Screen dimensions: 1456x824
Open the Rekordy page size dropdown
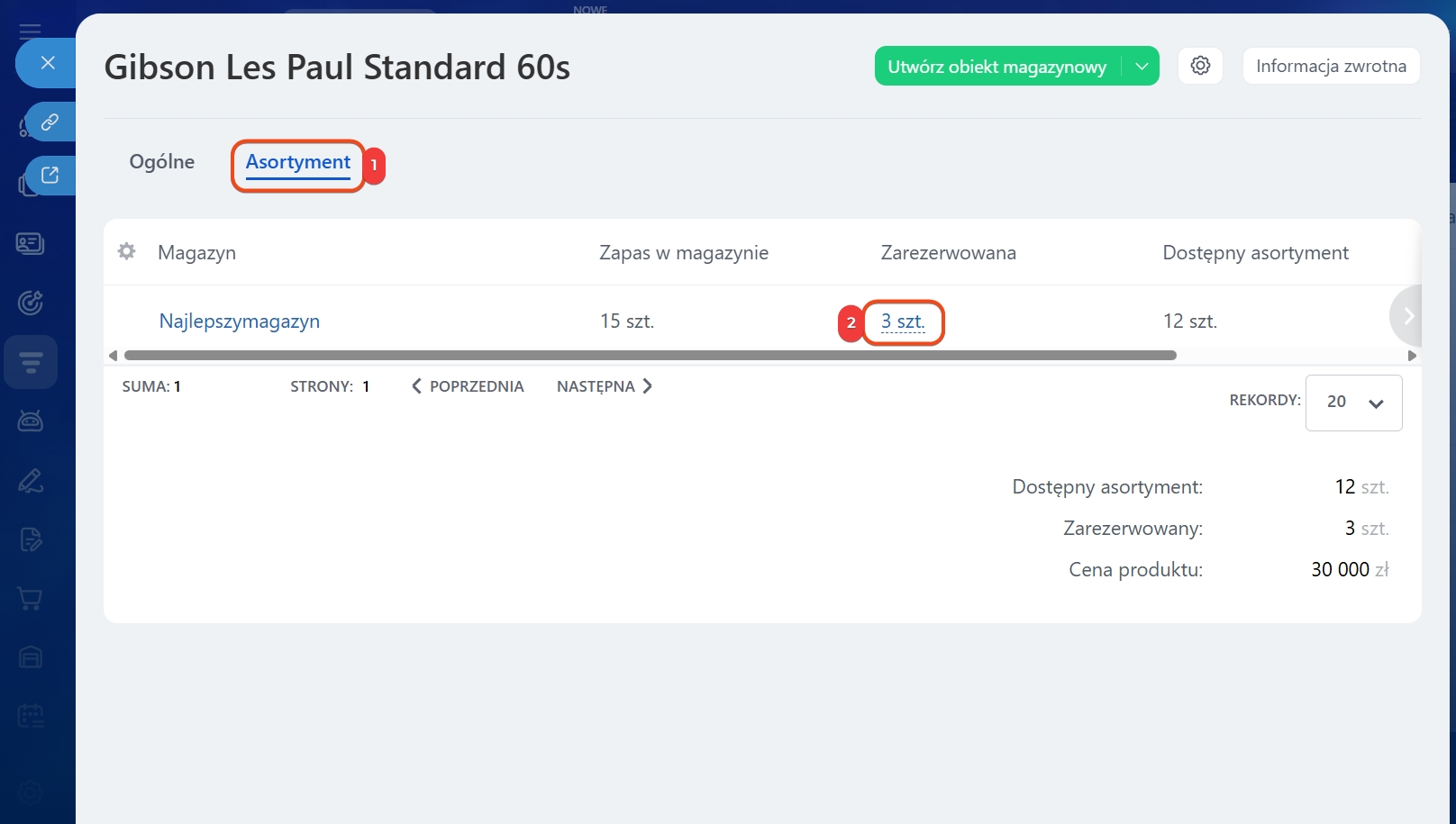coord(1353,403)
